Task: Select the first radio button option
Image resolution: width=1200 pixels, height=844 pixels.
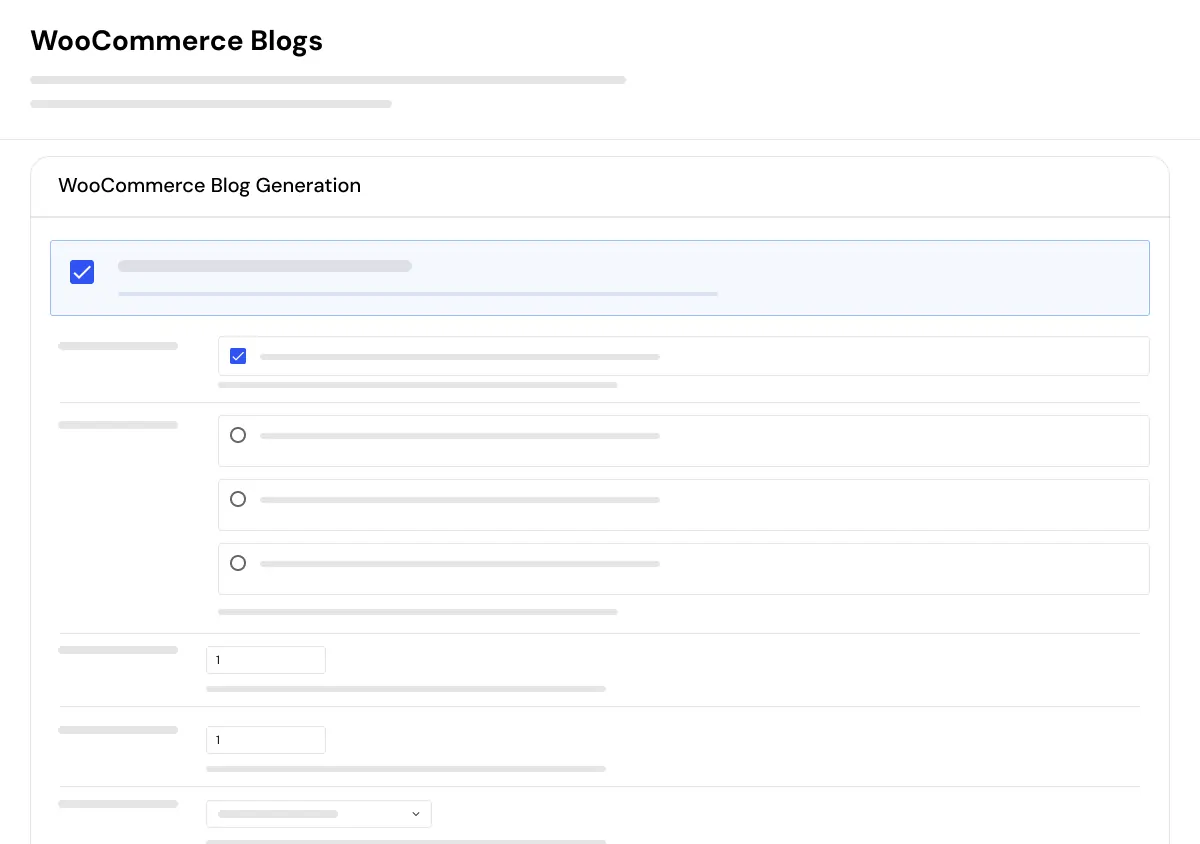Action: pos(238,435)
